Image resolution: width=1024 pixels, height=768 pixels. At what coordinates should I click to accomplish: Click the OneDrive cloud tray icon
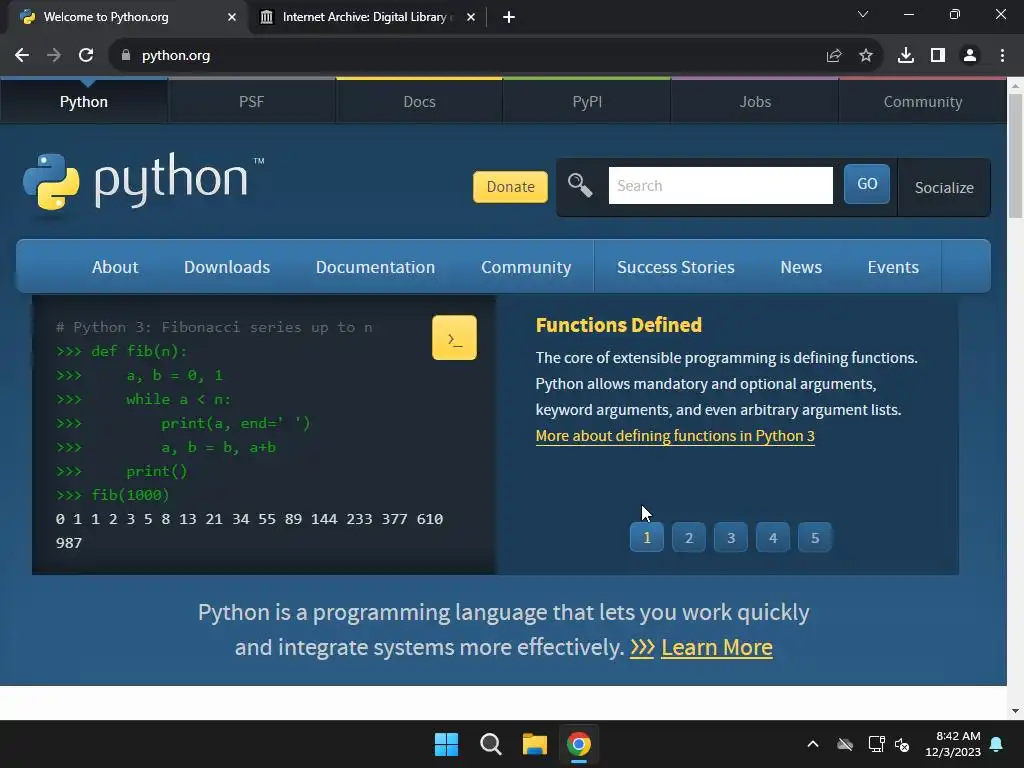[x=845, y=744]
